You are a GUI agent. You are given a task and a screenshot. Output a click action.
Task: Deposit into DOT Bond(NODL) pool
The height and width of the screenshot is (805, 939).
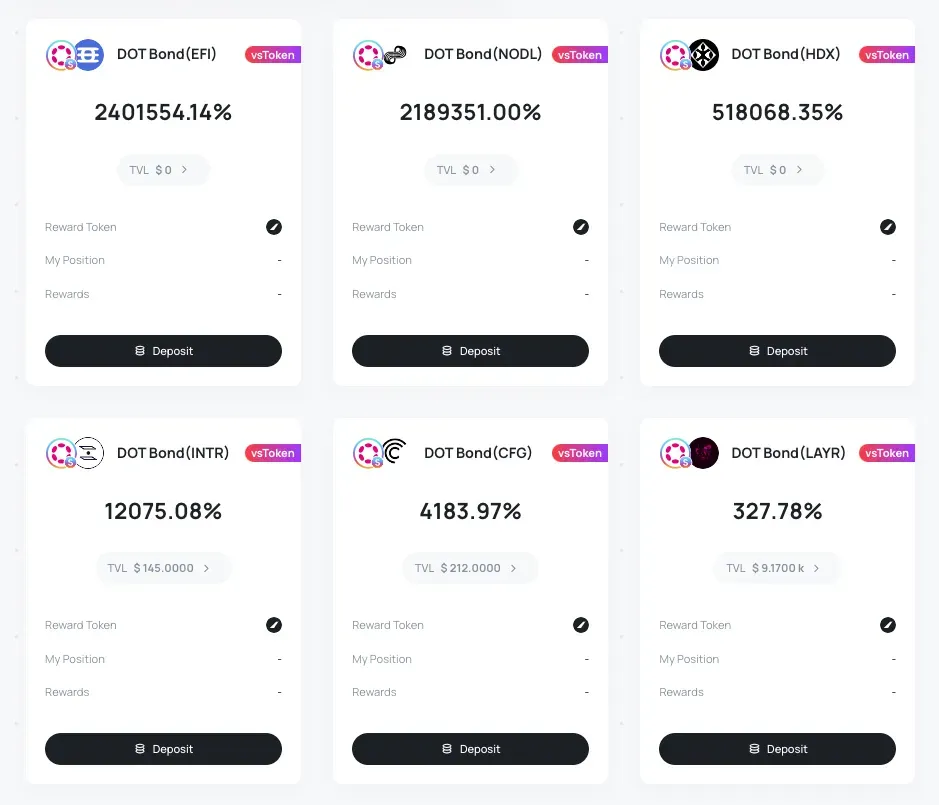click(x=470, y=351)
